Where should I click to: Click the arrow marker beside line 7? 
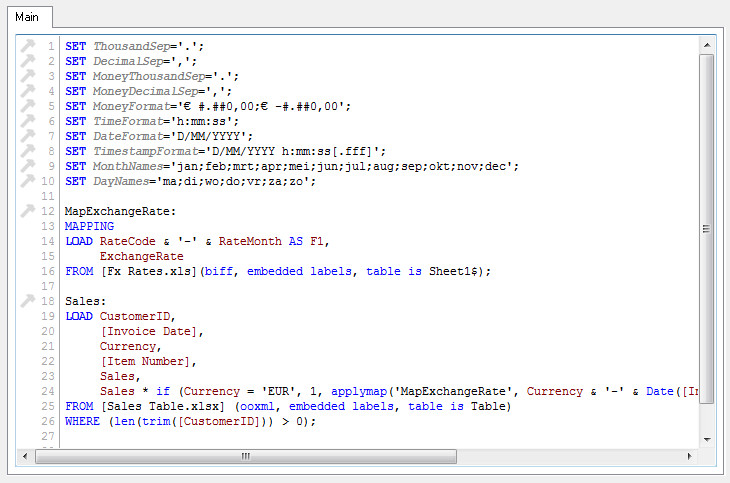[27, 136]
